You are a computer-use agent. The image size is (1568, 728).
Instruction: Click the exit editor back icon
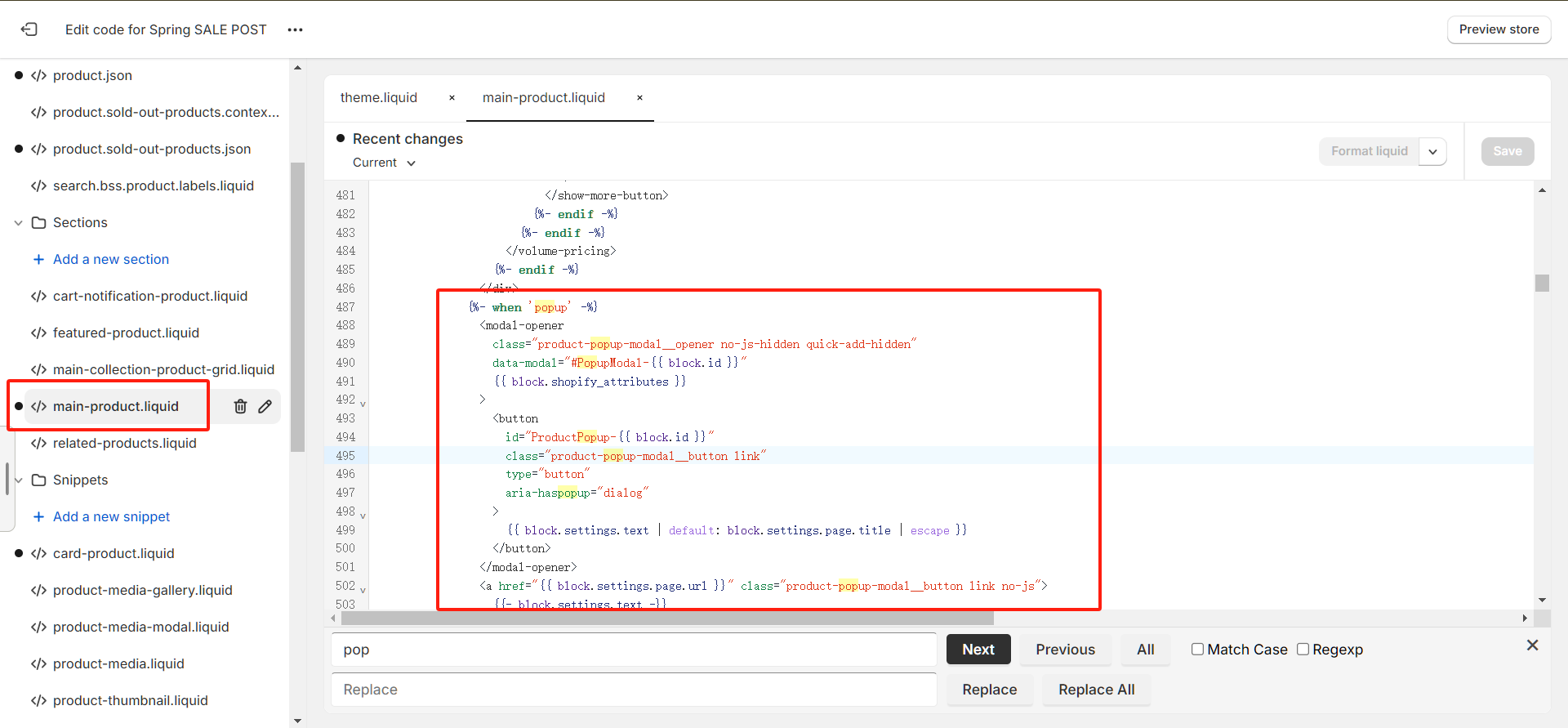(x=29, y=29)
